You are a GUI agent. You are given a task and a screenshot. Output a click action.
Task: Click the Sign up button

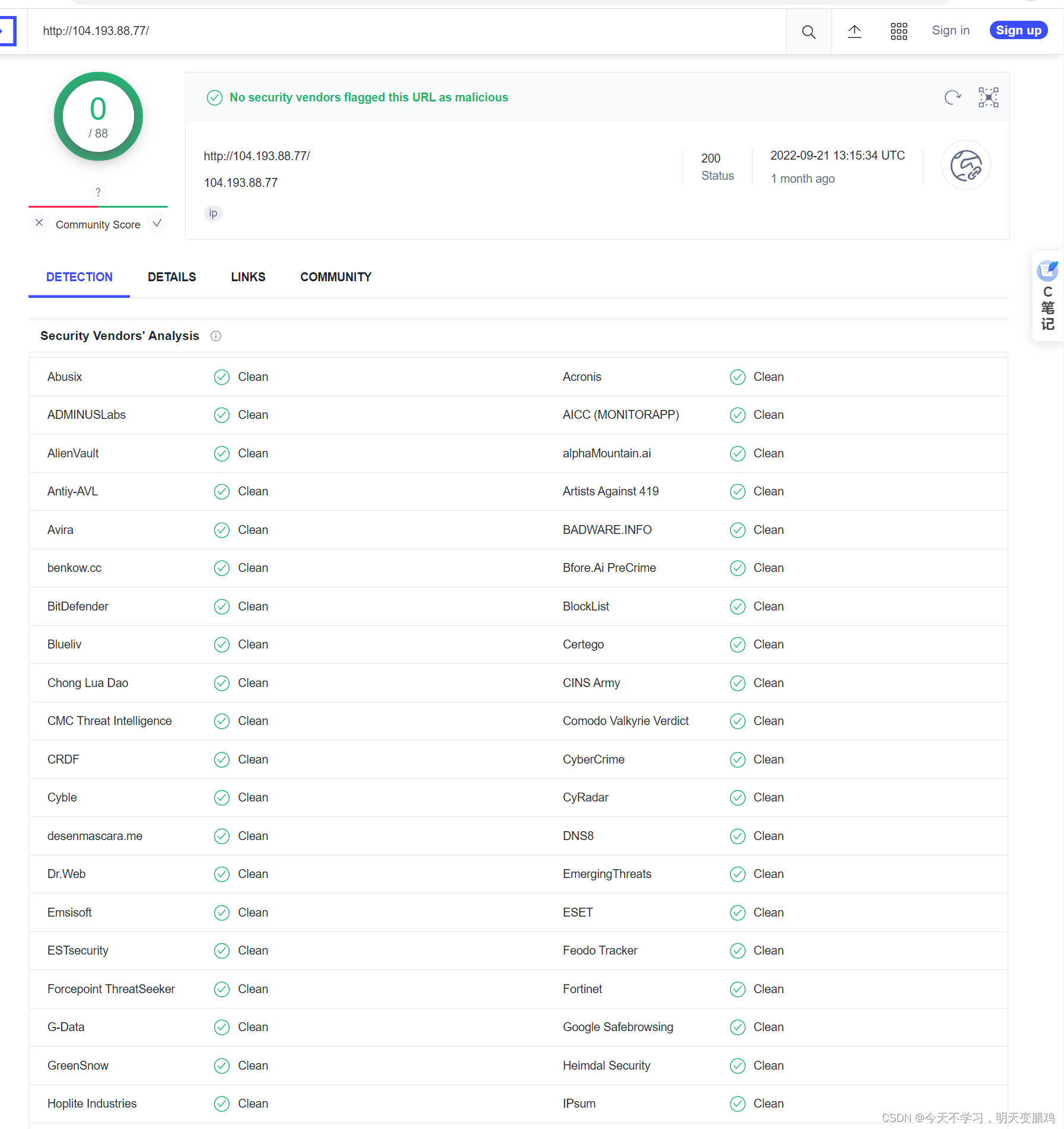1018,30
